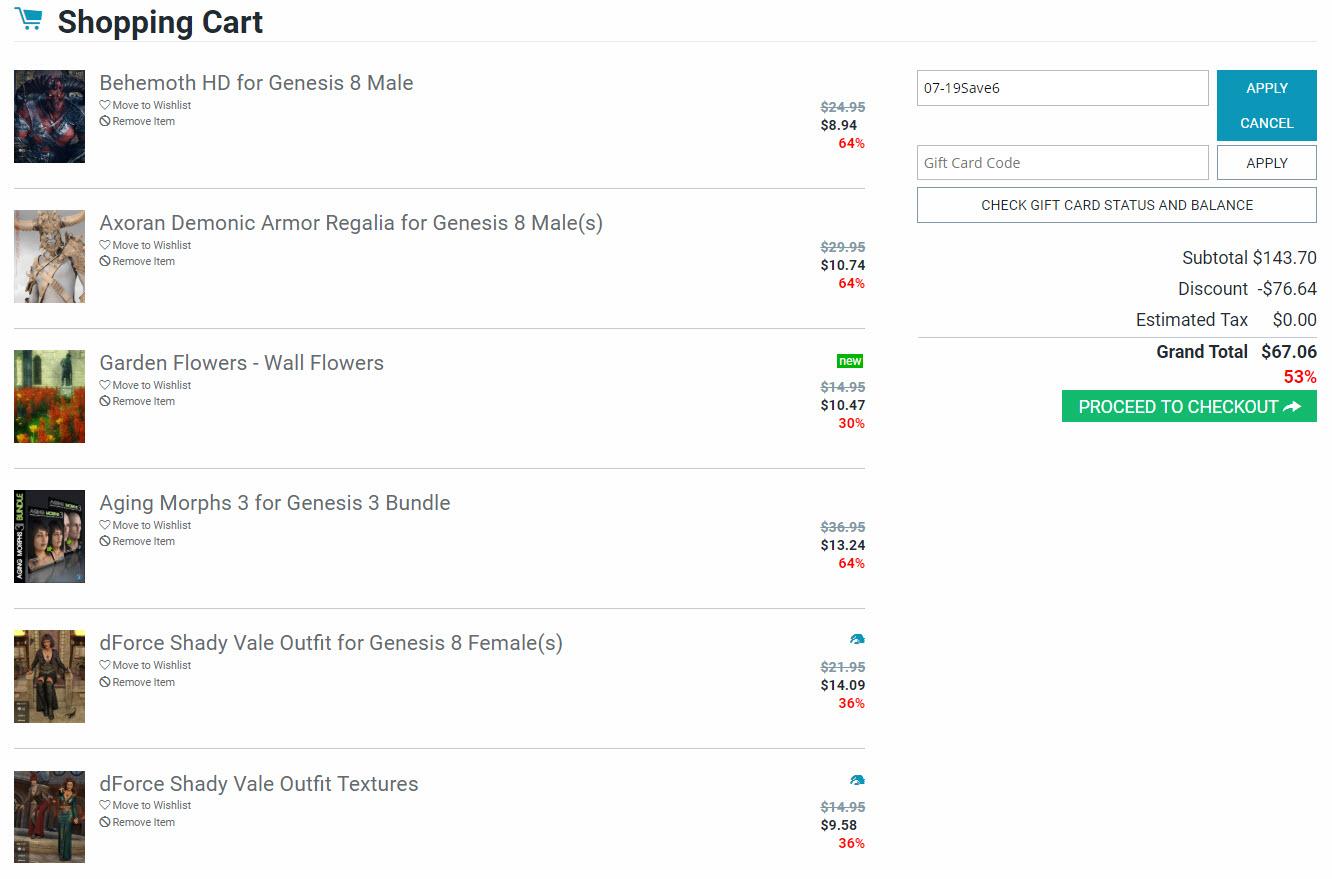
Task: Open Axoran Demonic Armor thumbnail
Action: (x=49, y=256)
